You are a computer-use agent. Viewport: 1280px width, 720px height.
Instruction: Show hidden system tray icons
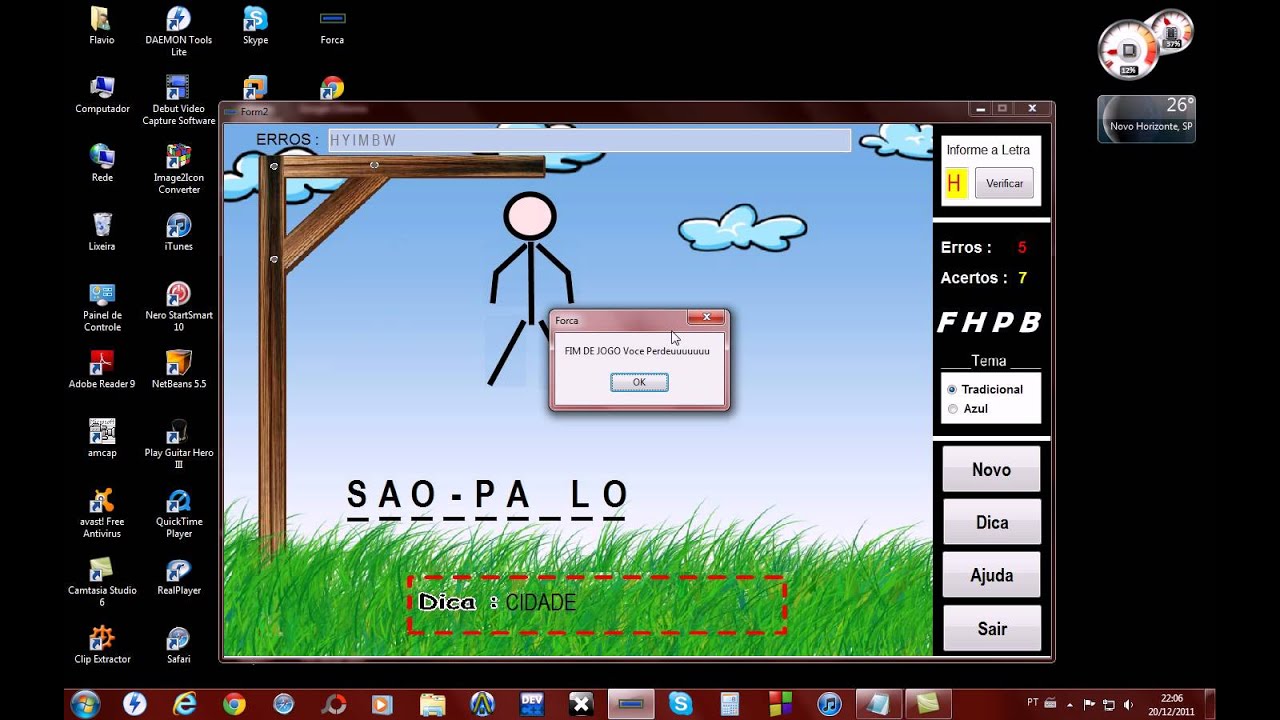[x=1070, y=705]
